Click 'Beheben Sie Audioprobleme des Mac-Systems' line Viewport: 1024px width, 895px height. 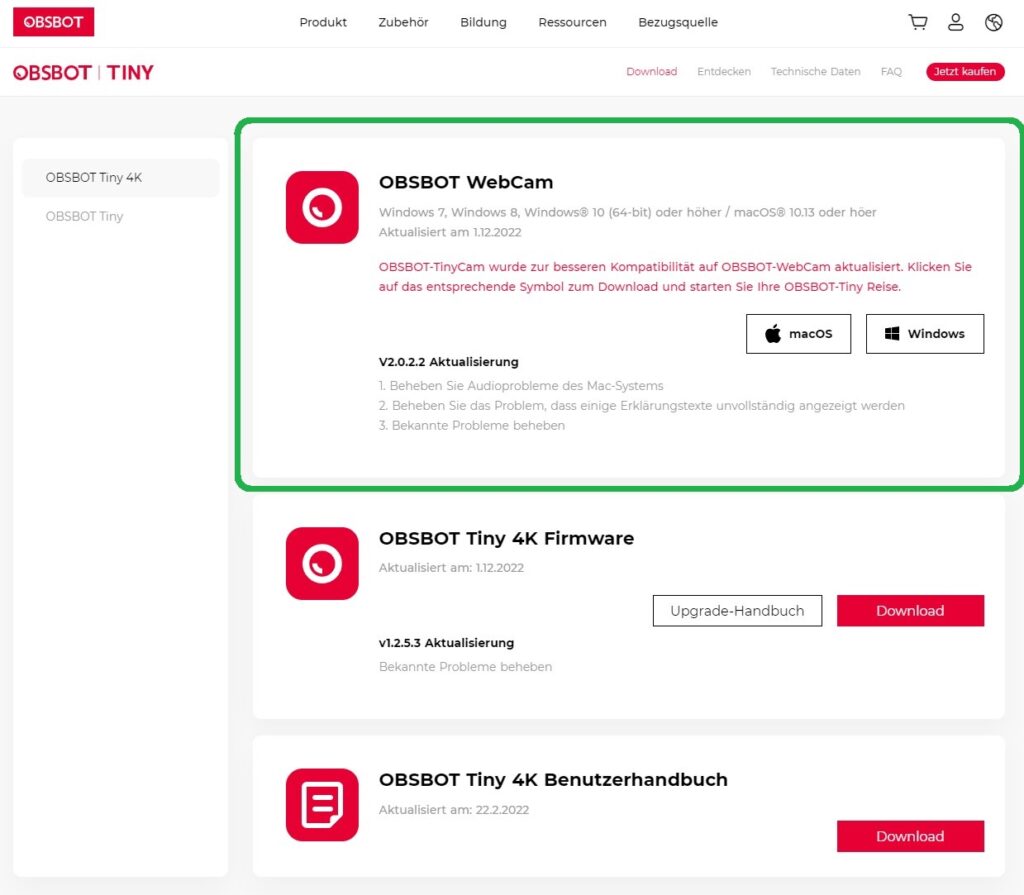(521, 385)
